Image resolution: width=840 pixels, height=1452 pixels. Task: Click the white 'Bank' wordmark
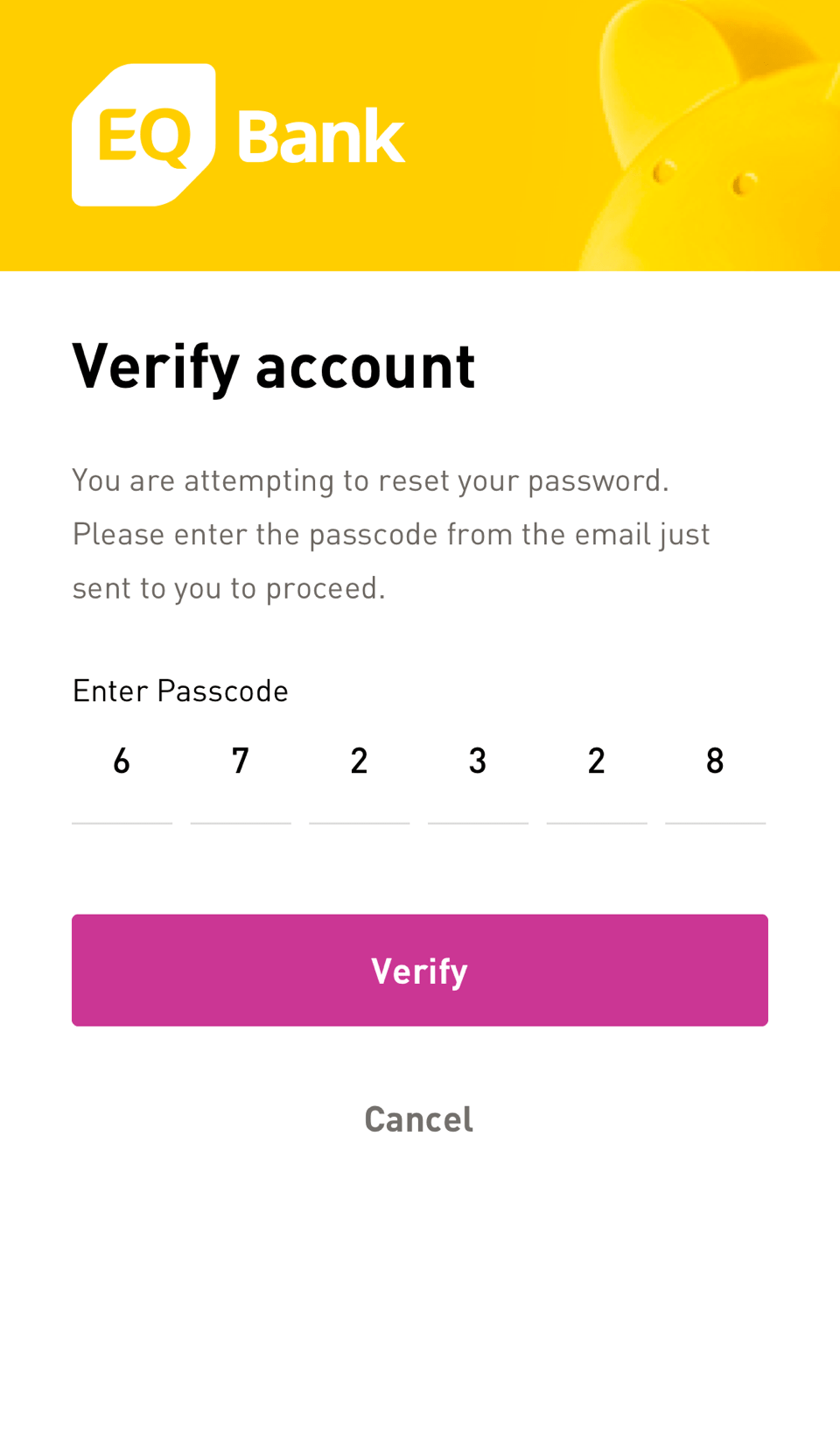click(x=320, y=137)
